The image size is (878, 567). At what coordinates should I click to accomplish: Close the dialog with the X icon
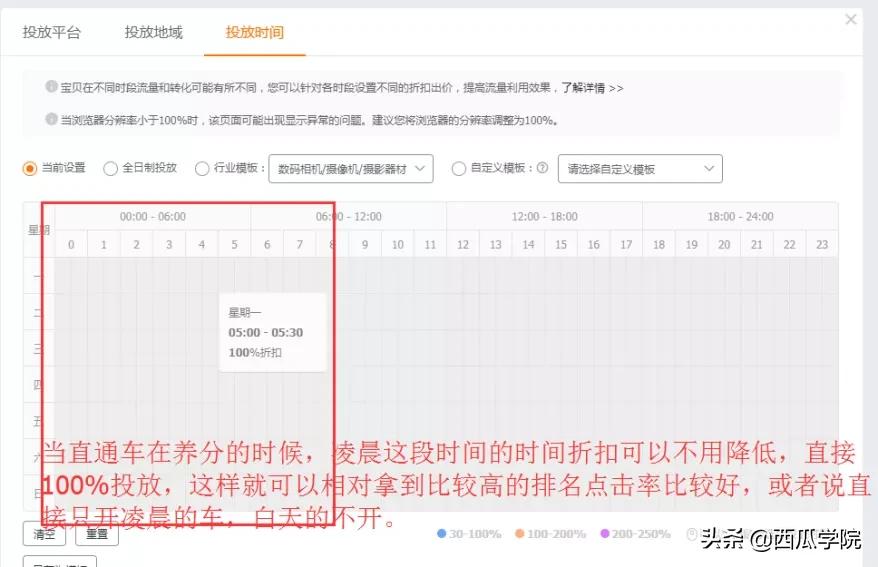(851, 20)
